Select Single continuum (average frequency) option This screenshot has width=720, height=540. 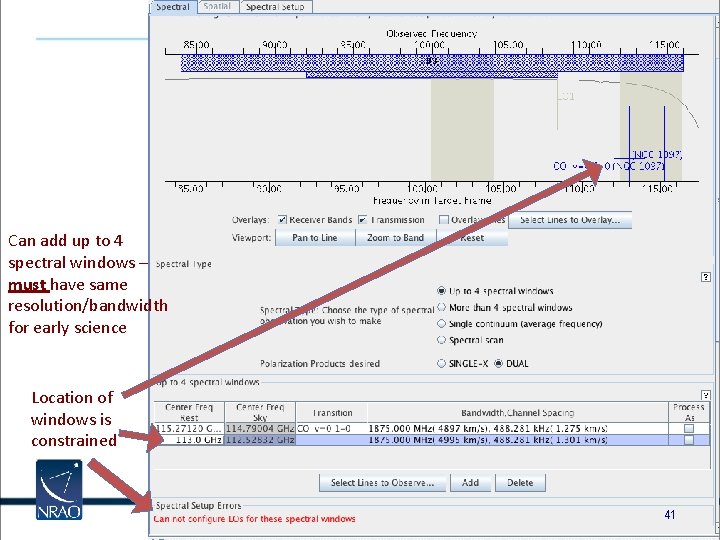point(441,324)
